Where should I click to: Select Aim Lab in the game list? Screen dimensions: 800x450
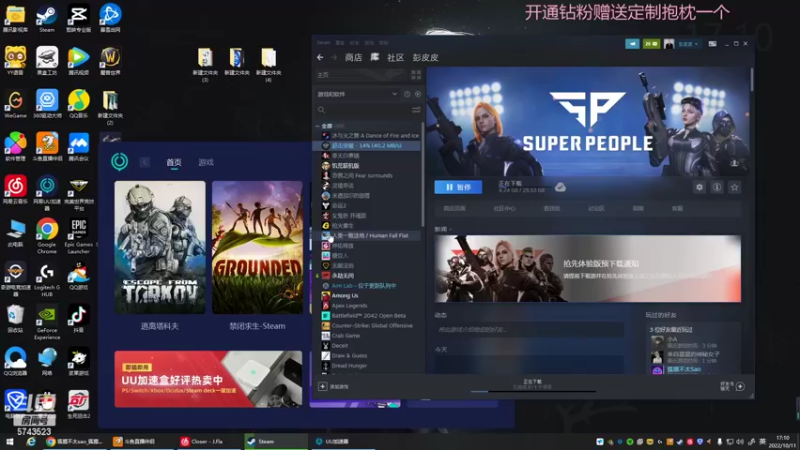[x=359, y=286]
